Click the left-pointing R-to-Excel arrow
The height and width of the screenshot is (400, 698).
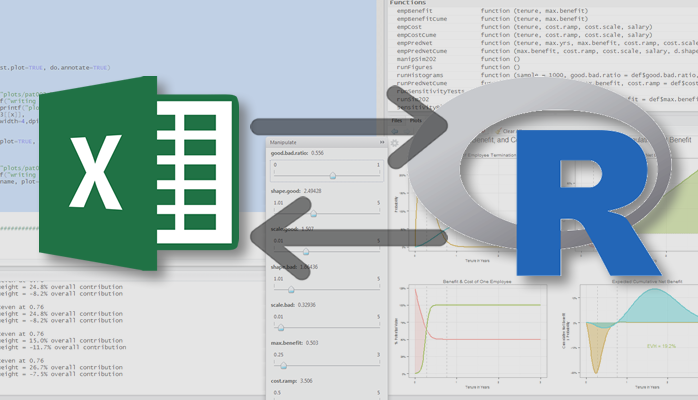click(x=349, y=238)
